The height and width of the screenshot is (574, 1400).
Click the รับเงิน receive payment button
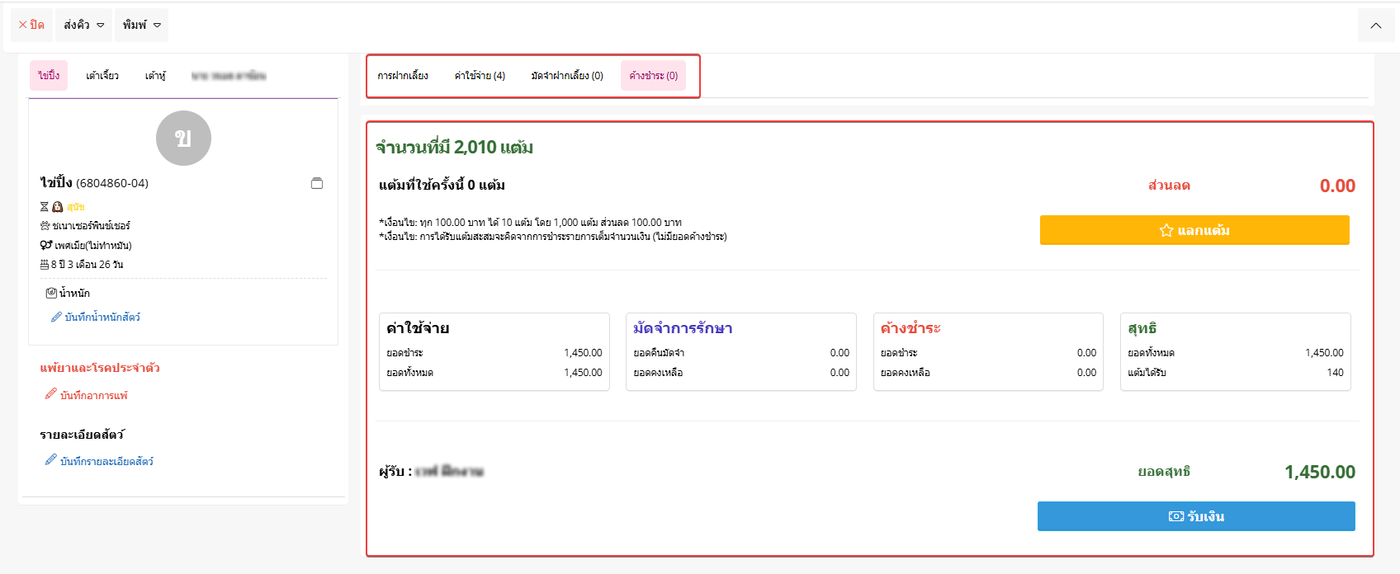[x=1196, y=516]
